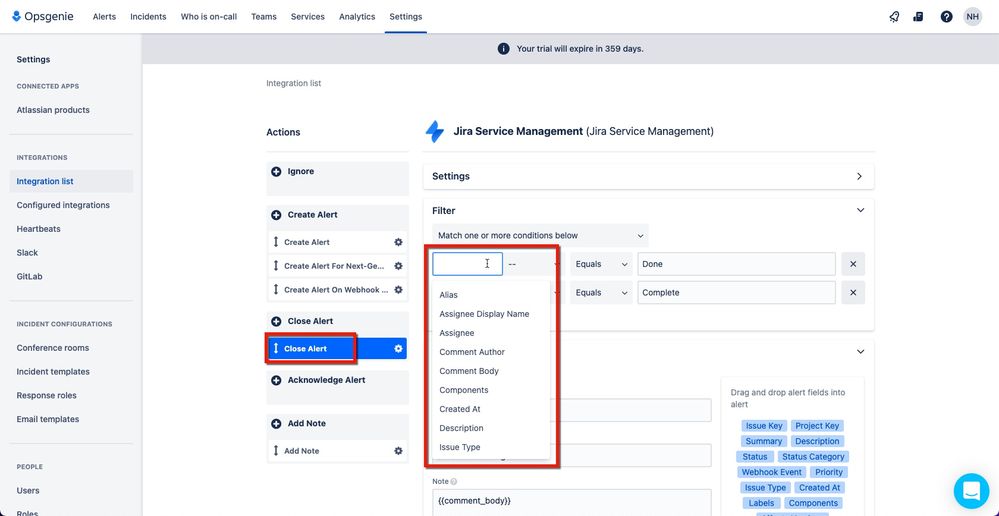Viewport: 999px width, 516px height.
Task: Open Configured integrations in sidebar
Action: coord(63,205)
